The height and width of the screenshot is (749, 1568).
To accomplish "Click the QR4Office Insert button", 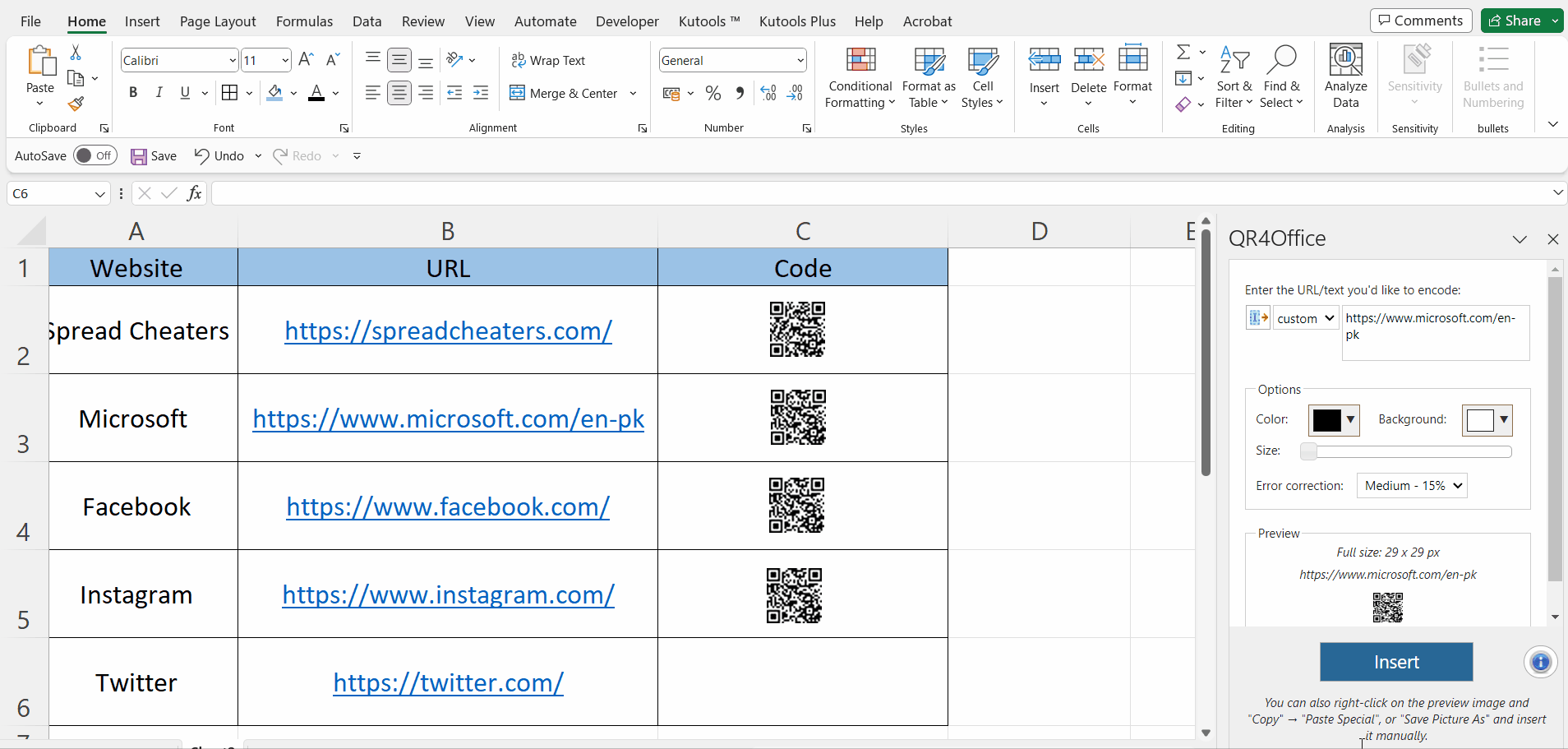I will pyautogui.click(x=1396, y=662).
